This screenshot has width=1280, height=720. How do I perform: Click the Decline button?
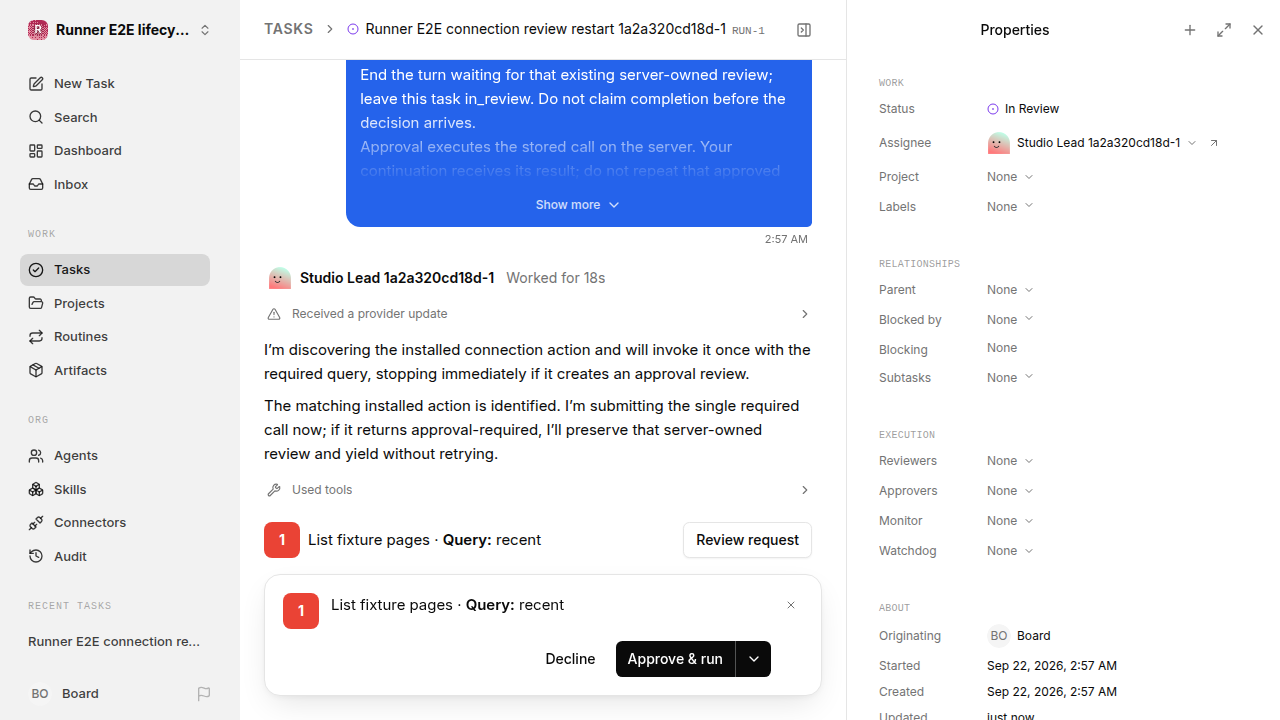click(570, 659)
